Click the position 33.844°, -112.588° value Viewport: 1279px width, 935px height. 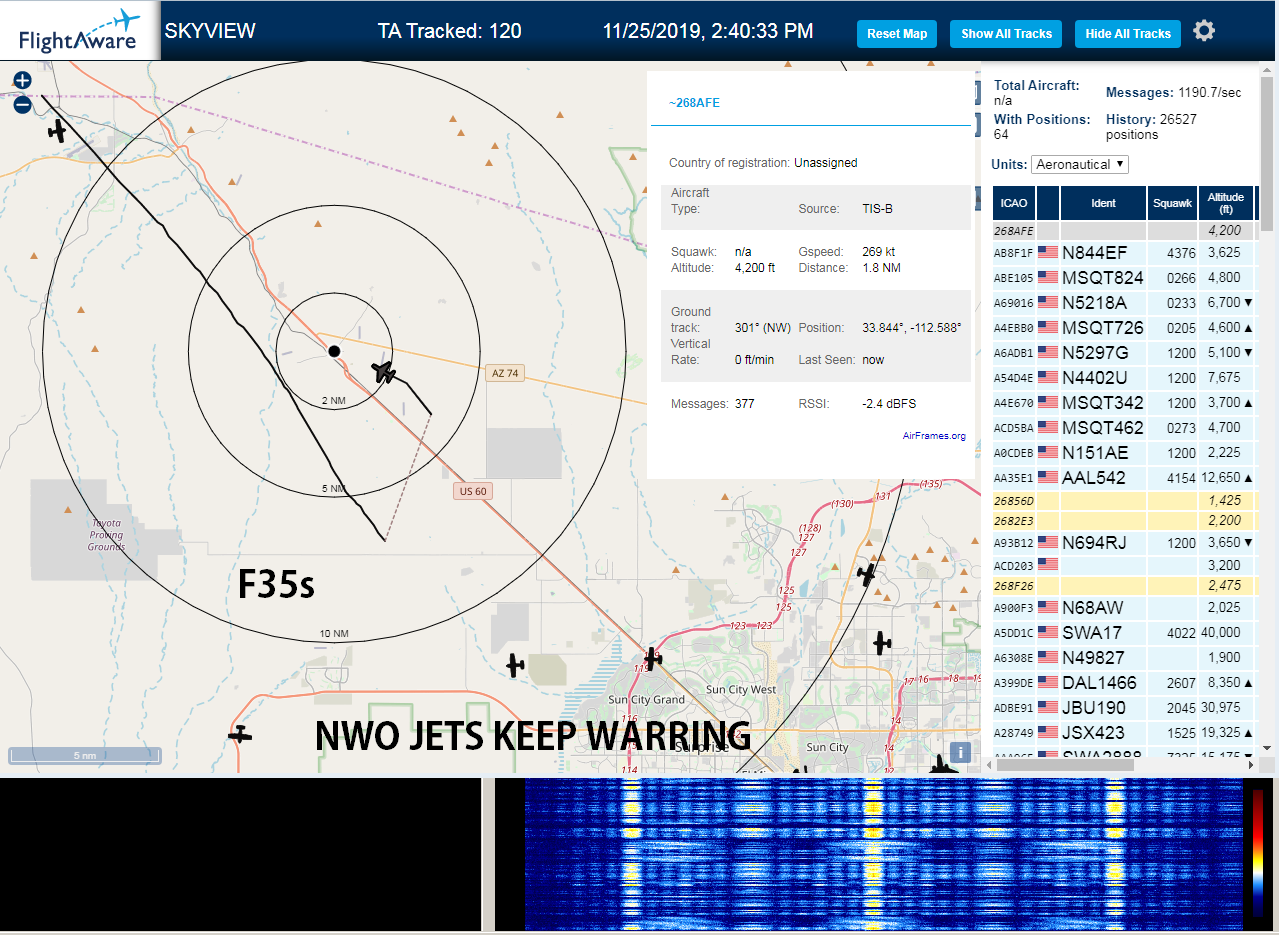(912, 328)
